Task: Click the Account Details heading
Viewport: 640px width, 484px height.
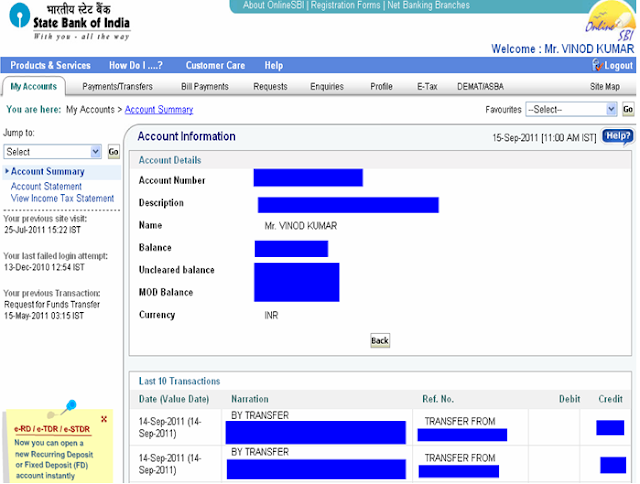Action: [170, 160]
